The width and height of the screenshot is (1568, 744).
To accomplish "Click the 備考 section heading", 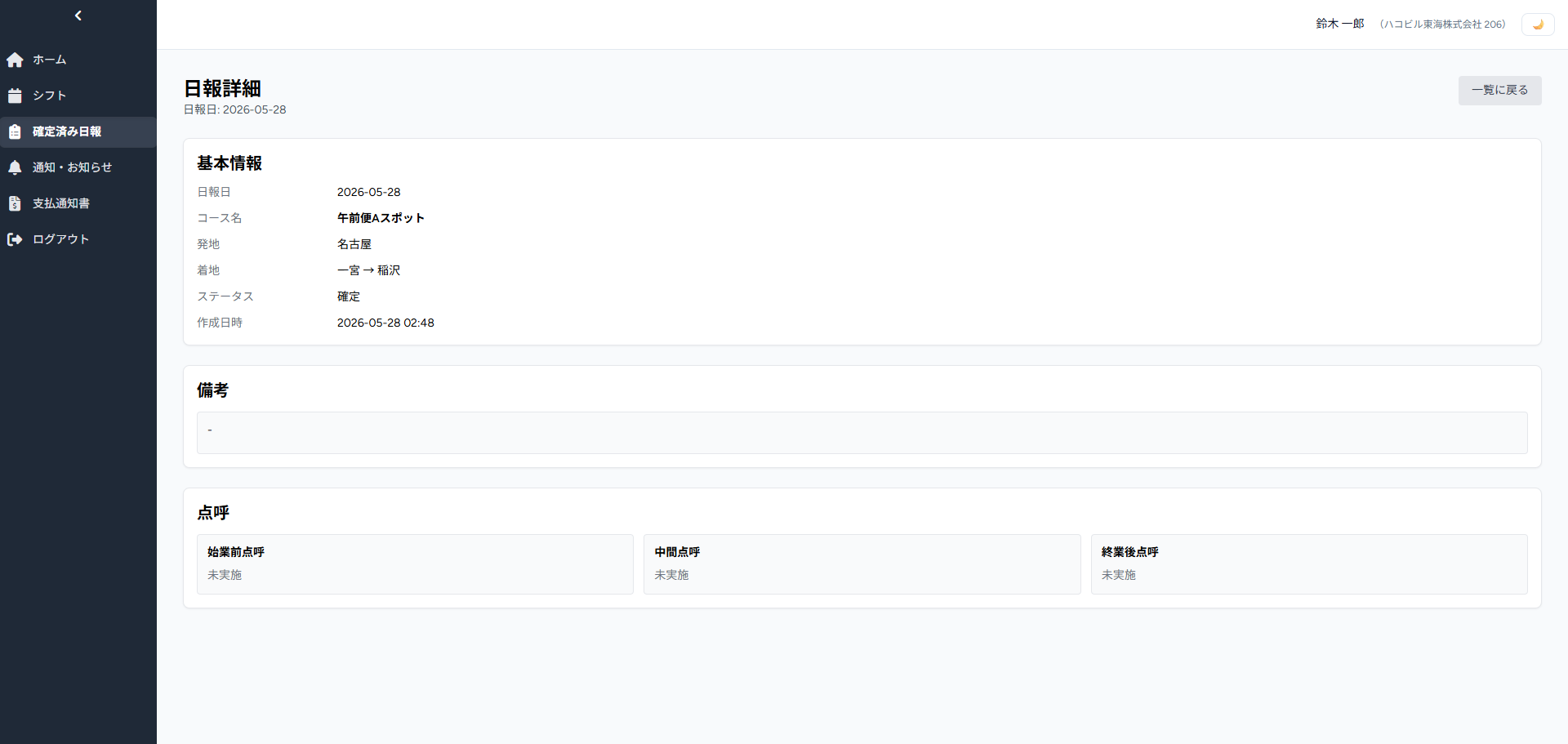I will click(212, 390).
